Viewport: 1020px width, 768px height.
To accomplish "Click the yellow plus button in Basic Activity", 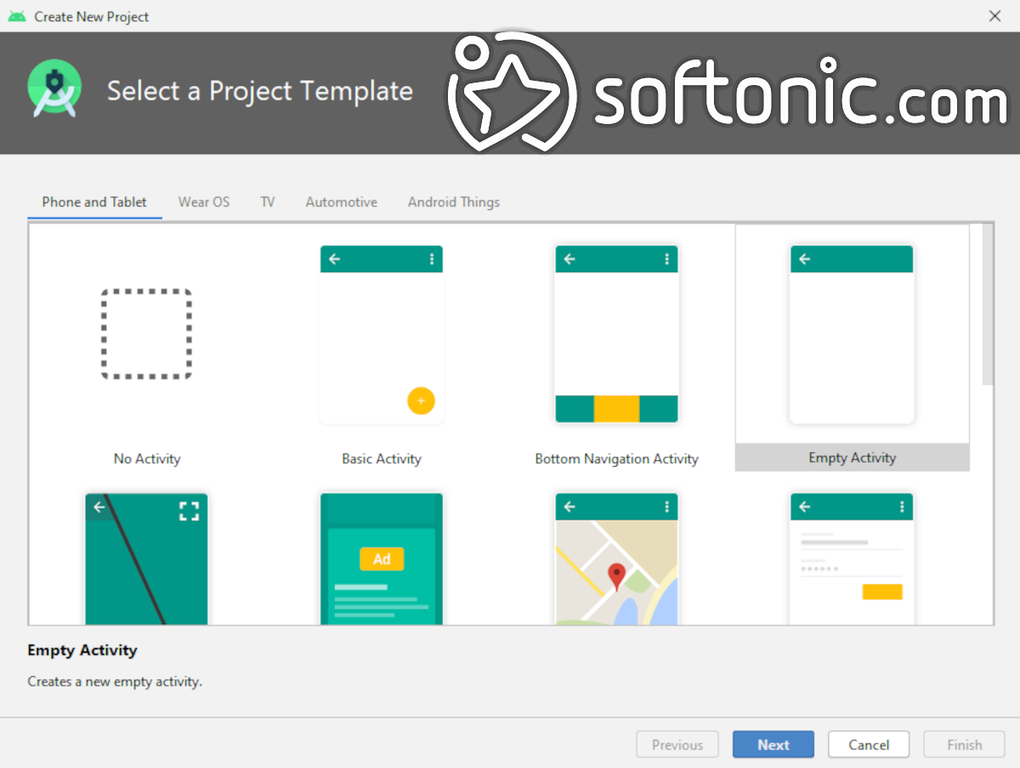I will click(421, 401).
